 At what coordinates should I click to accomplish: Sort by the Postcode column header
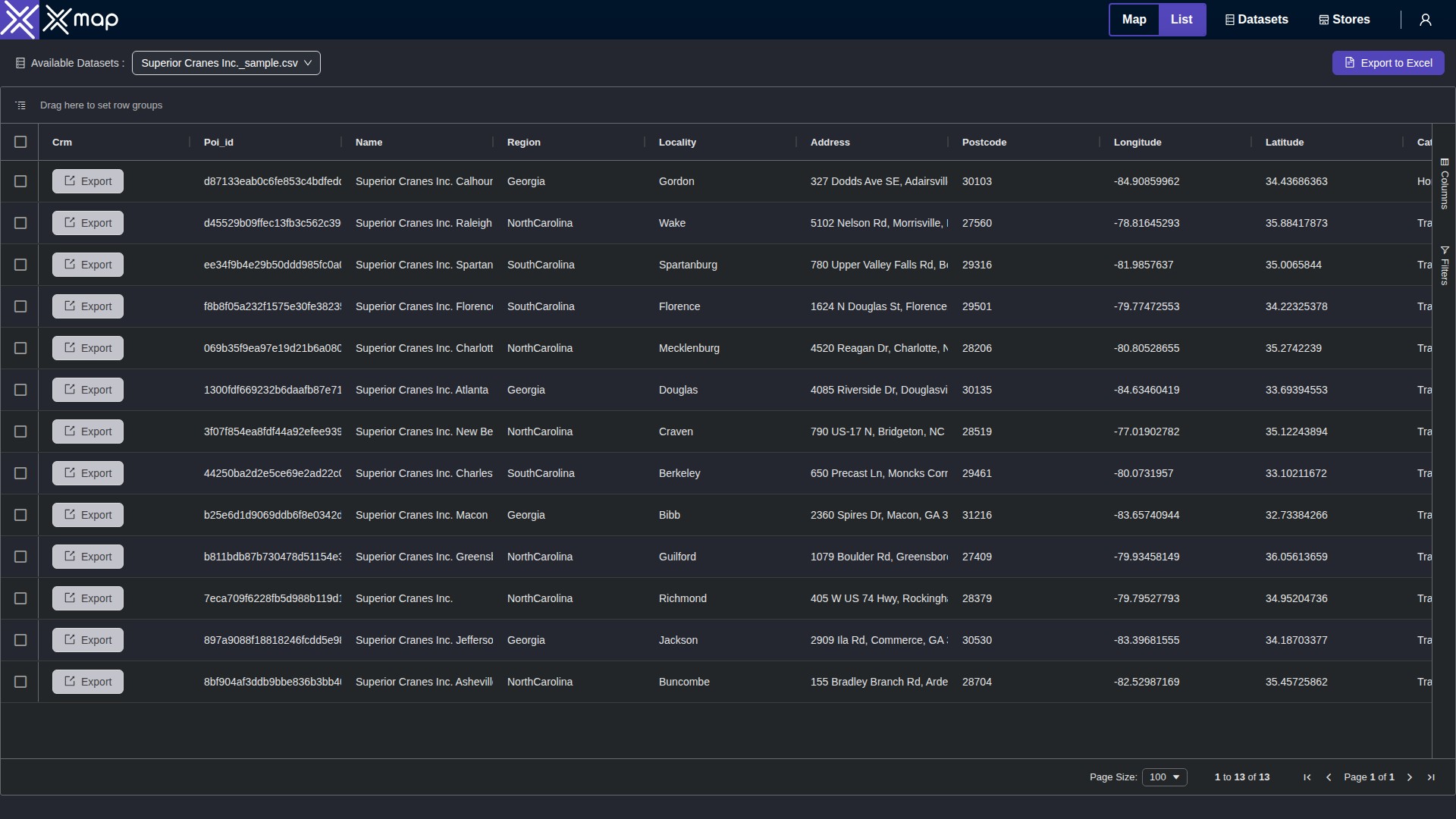[x=984, y=143]
